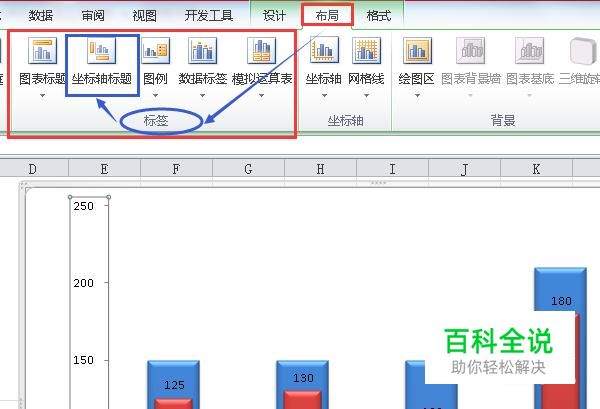The height and width of the screenshot is (409, 600).
Task: Click the 绘图区 button label
Action: point(416,79)
